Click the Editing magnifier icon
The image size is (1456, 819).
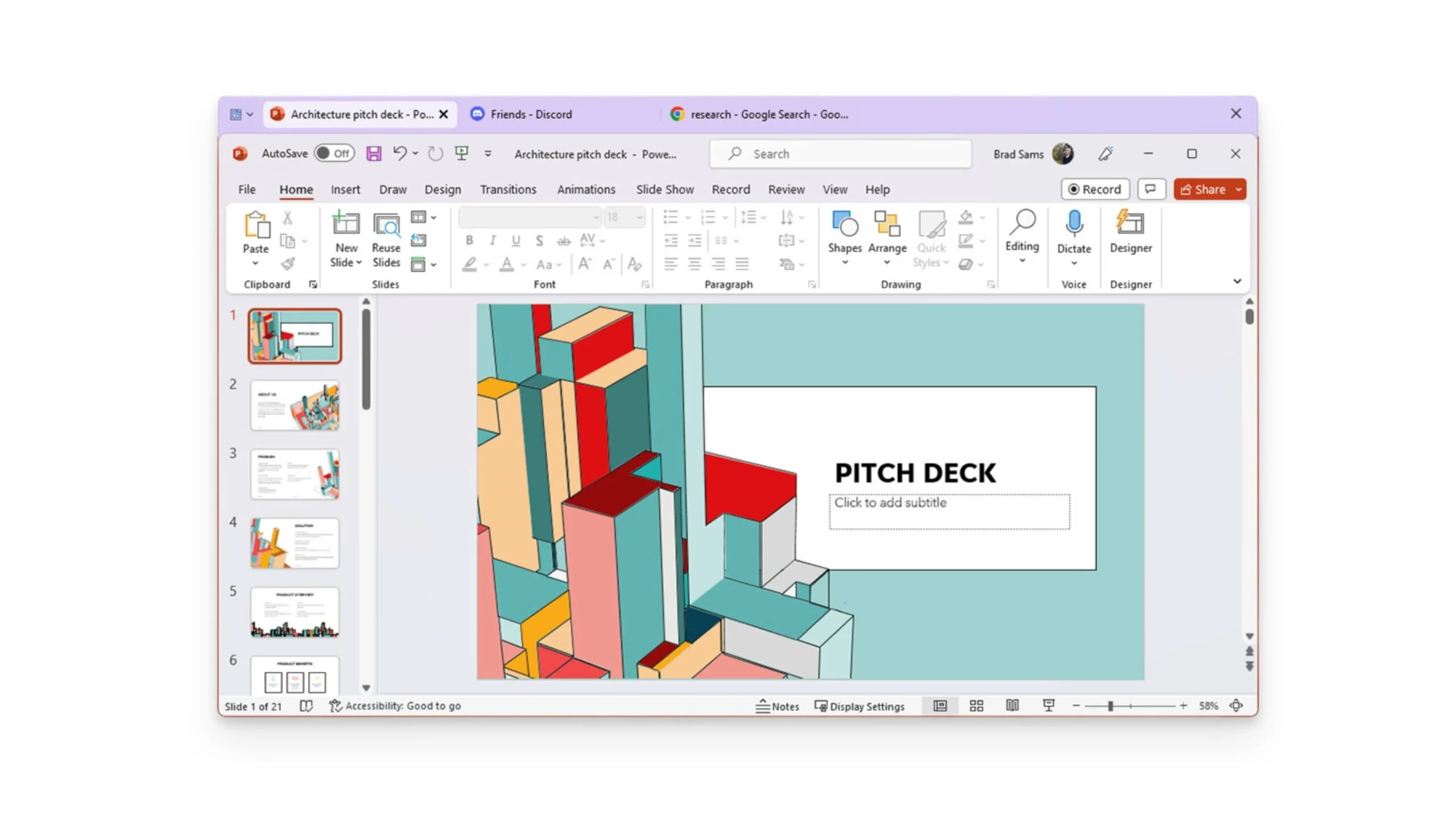1022,222
